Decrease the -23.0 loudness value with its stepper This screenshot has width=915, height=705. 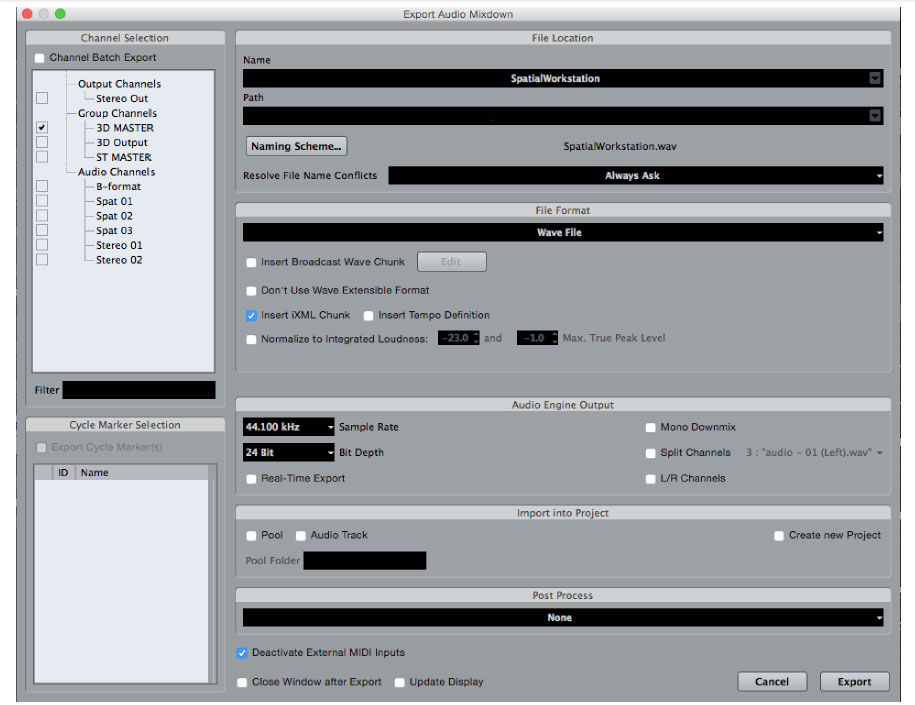click(x=477, y=340)
